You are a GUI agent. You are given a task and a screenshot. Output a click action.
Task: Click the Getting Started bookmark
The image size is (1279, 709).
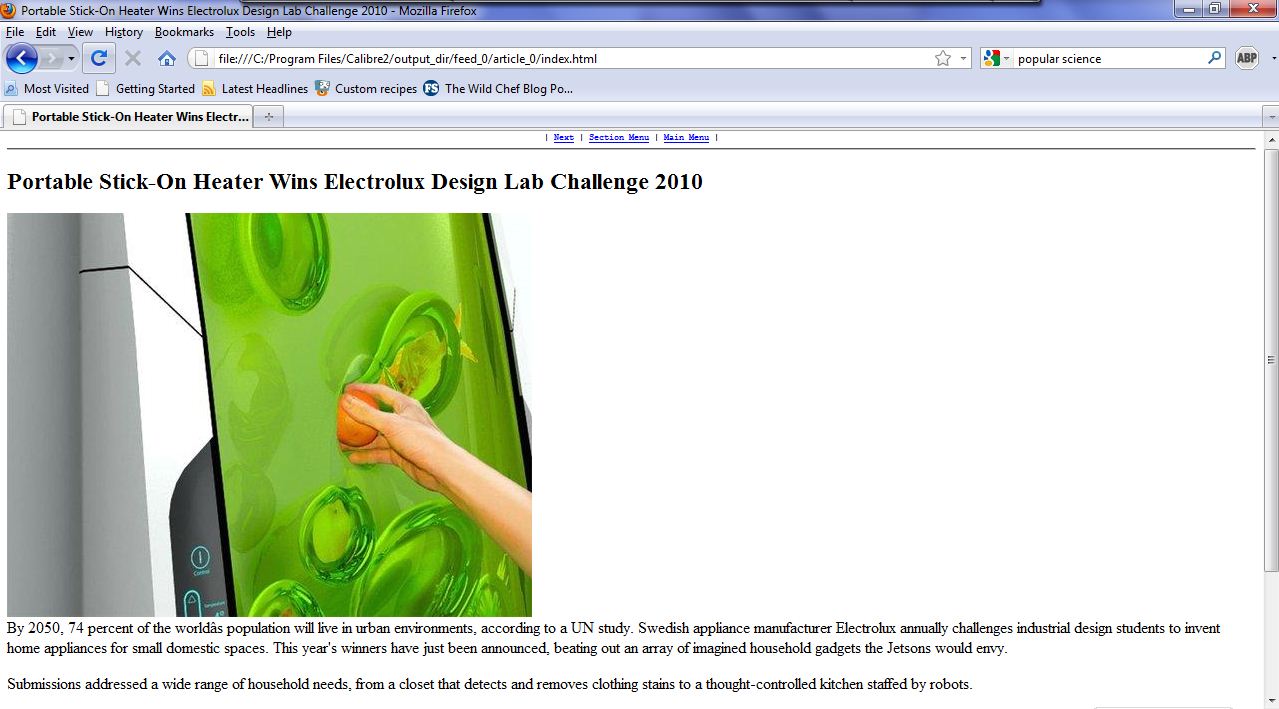pos(145,88)
